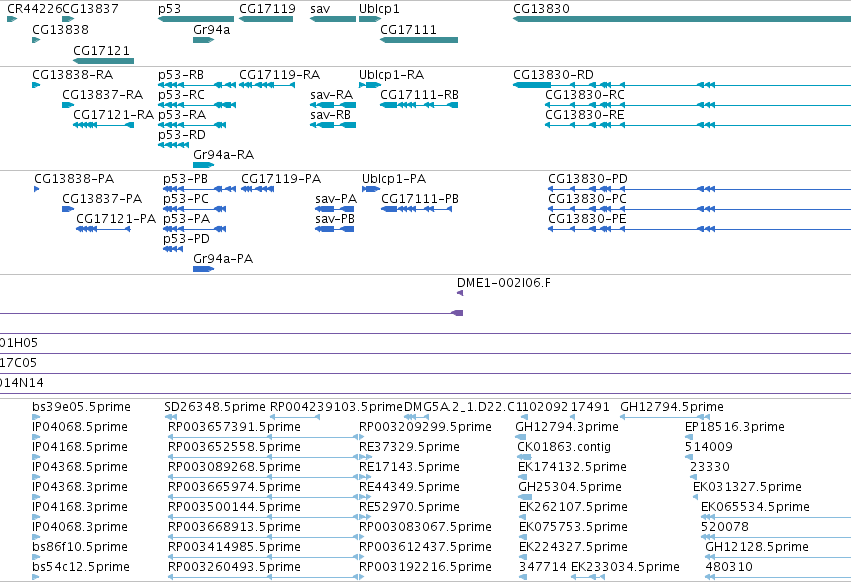Select RP003657391.5prime EST label
The image size is (851, 582).
234,427
